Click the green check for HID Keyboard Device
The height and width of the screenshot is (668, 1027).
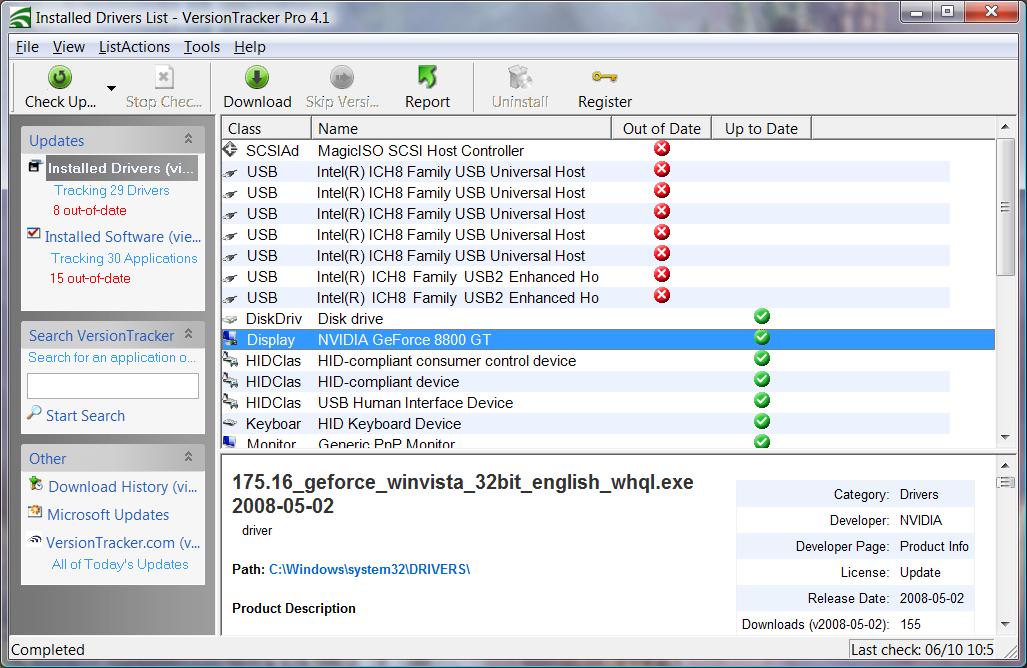tap(762, 421)
